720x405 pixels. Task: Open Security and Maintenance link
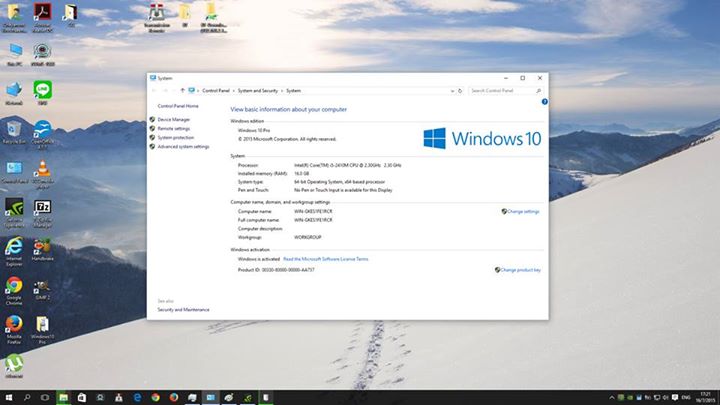pyautogui.click(x=183, y=310)
